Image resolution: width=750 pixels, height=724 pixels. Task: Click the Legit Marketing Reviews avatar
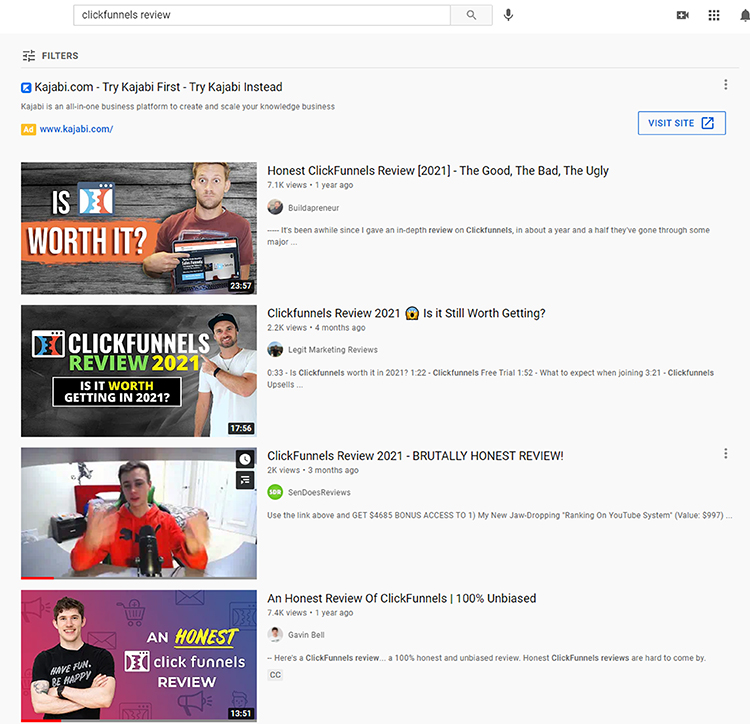[275, 350]
